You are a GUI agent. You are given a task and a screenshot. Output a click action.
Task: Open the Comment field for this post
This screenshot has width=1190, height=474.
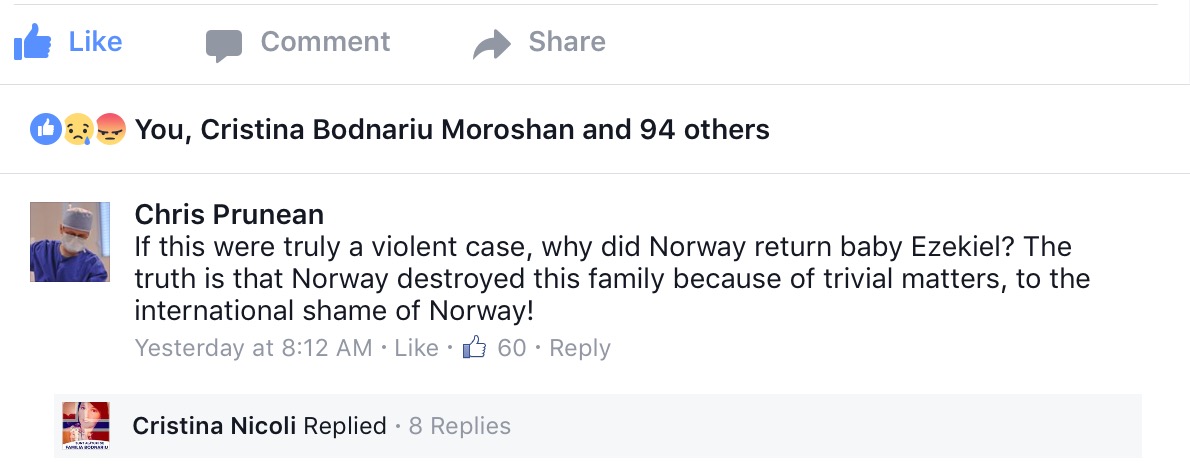click(325, 42)
